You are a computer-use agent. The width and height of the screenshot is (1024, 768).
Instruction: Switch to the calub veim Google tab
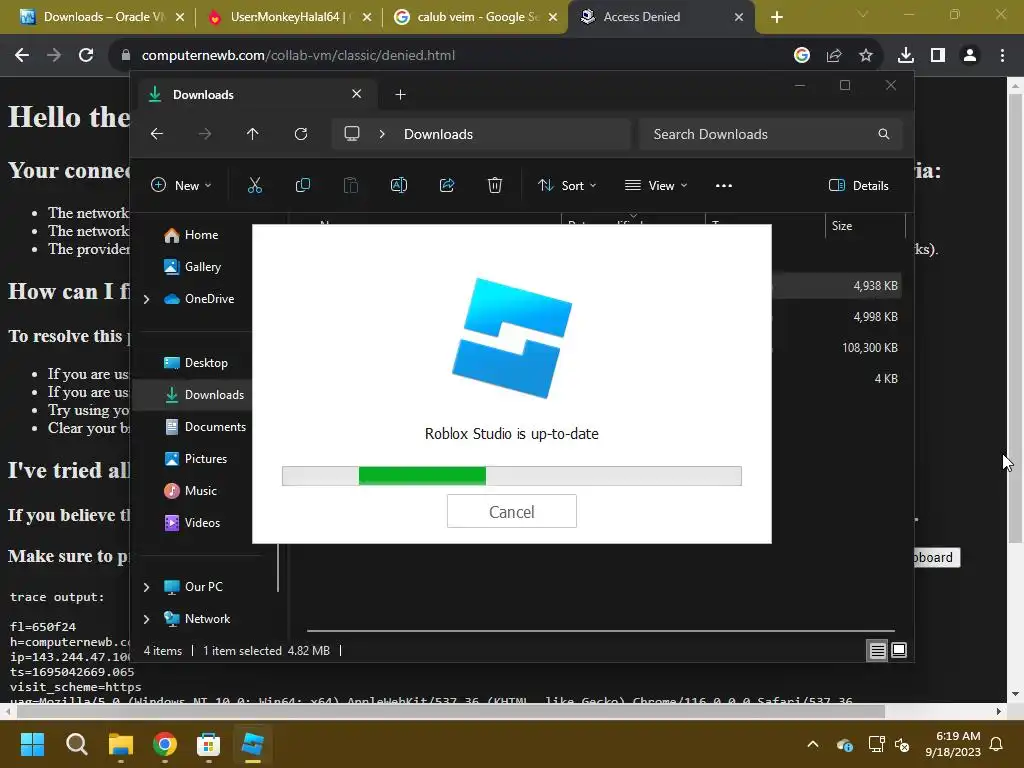coord(477,17)
